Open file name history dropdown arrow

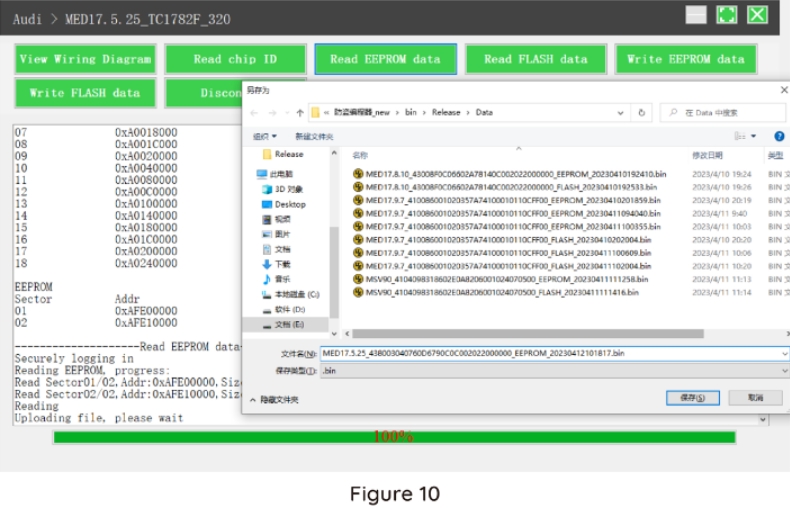pos(784,354)
